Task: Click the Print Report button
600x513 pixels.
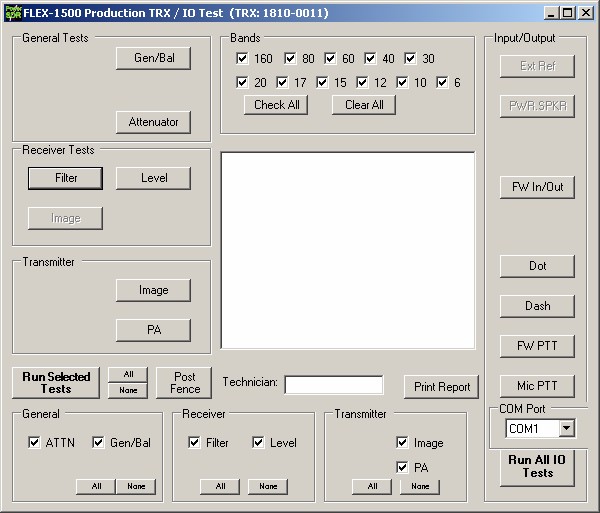Action: (x=441, y=387)
